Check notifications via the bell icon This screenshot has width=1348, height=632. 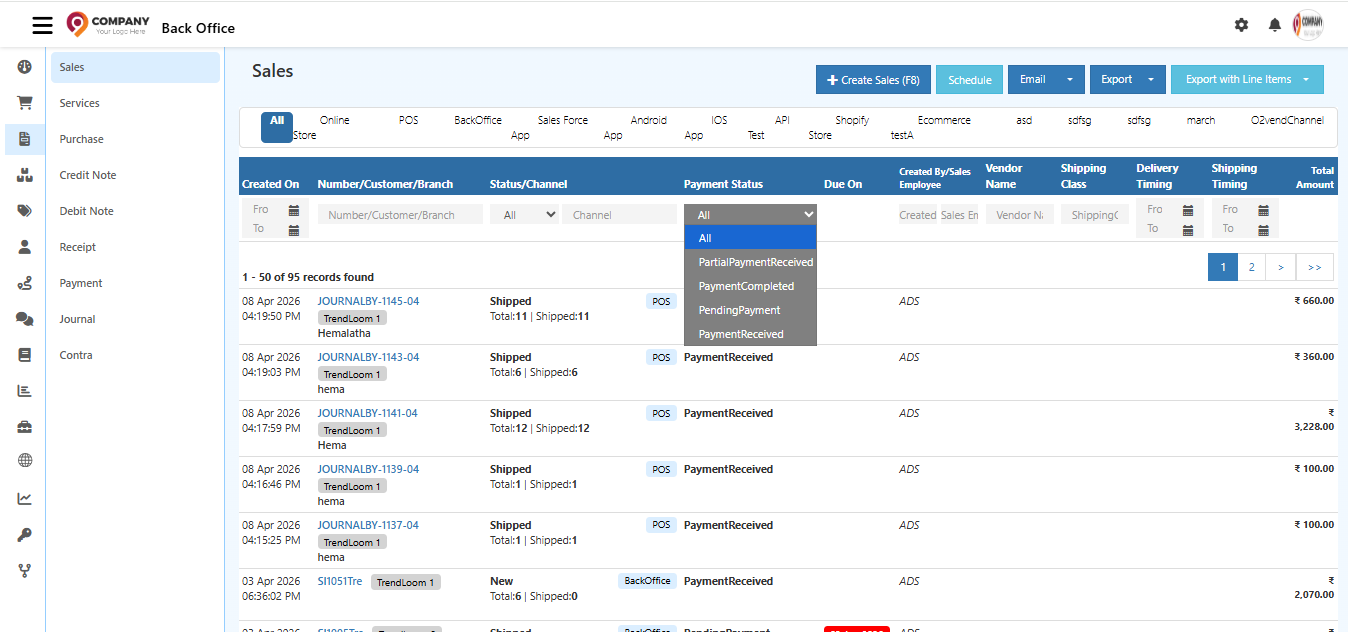click(x=1274, y=24)
